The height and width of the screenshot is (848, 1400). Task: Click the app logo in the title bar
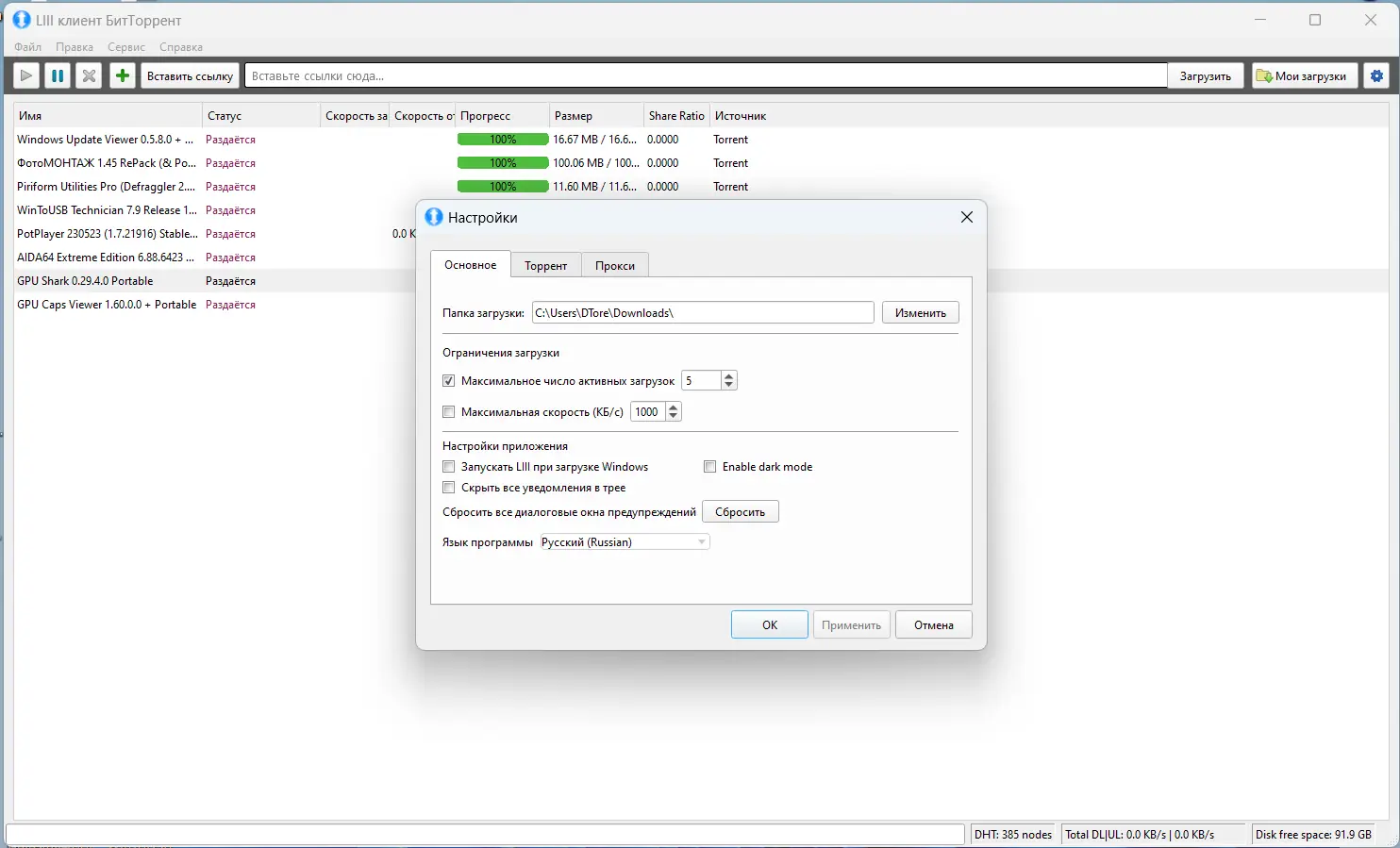[22, 20]
